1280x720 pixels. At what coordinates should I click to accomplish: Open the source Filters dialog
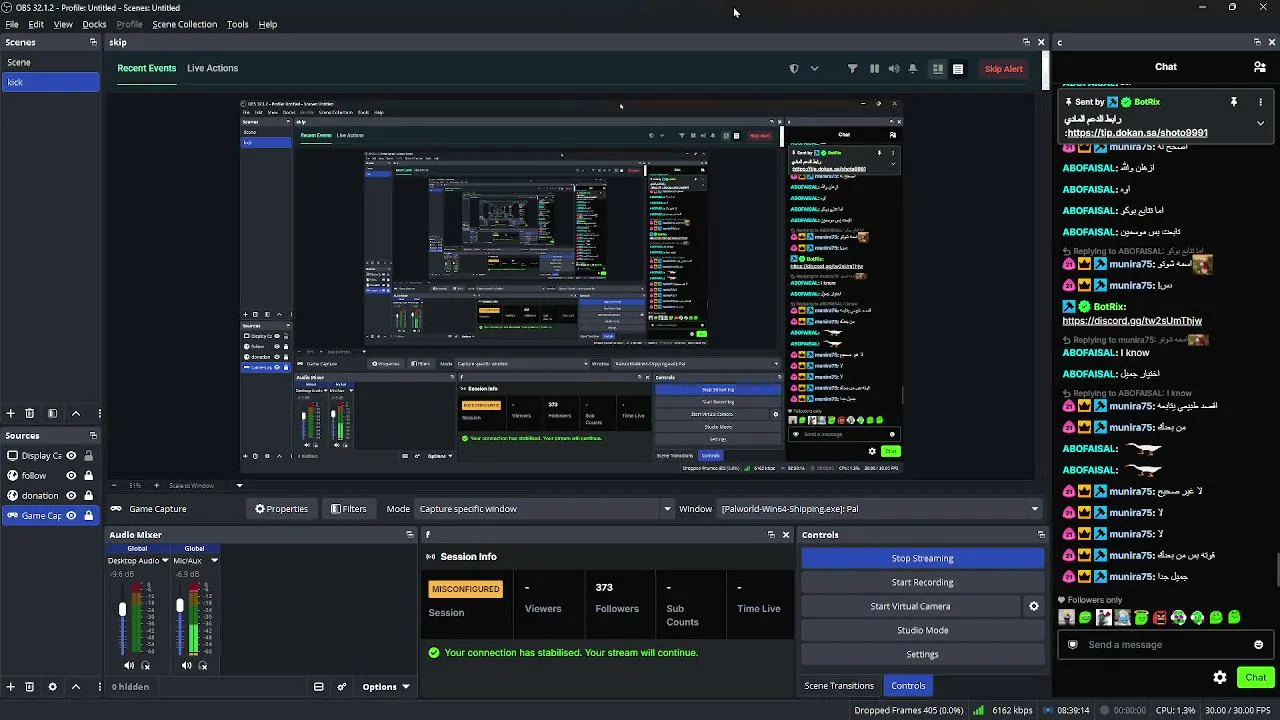349,509
